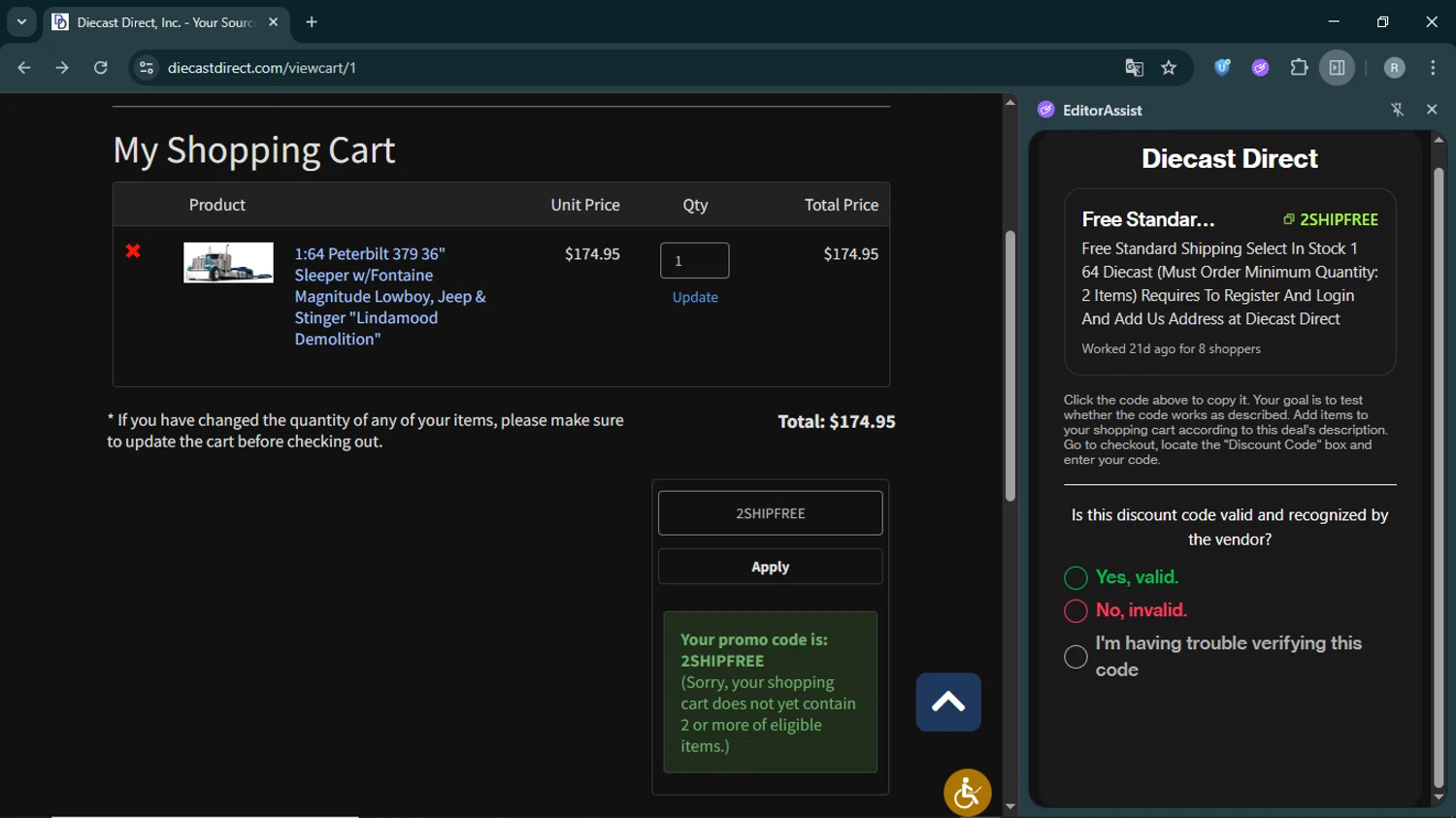Select the "No, invalid." radio option
Screen dimensions: 1456x818
pyautogui.click(x=1075, y=611)
